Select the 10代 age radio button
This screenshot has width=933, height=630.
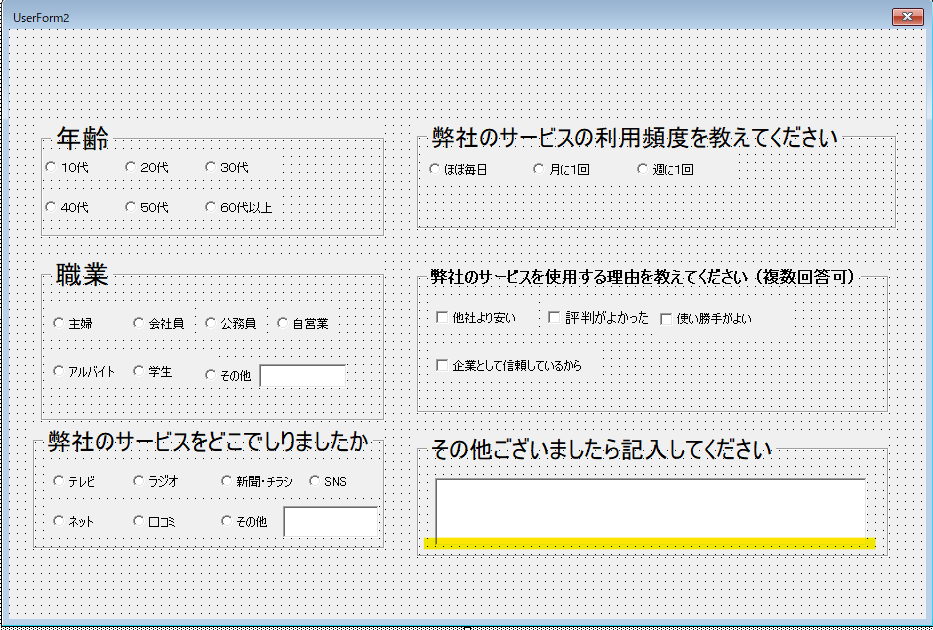click(51, 166)
